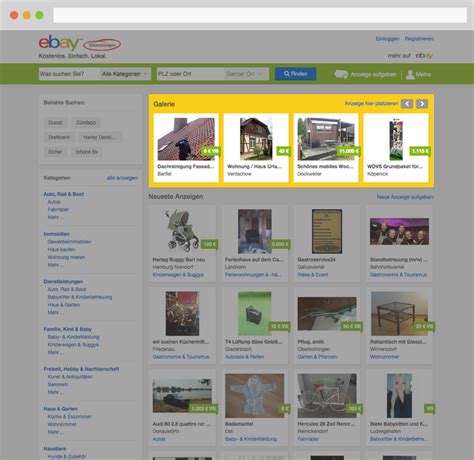The image size is (474, 460).
Task: Click the gallery previous arrow button
Action: tap(407, 104)
